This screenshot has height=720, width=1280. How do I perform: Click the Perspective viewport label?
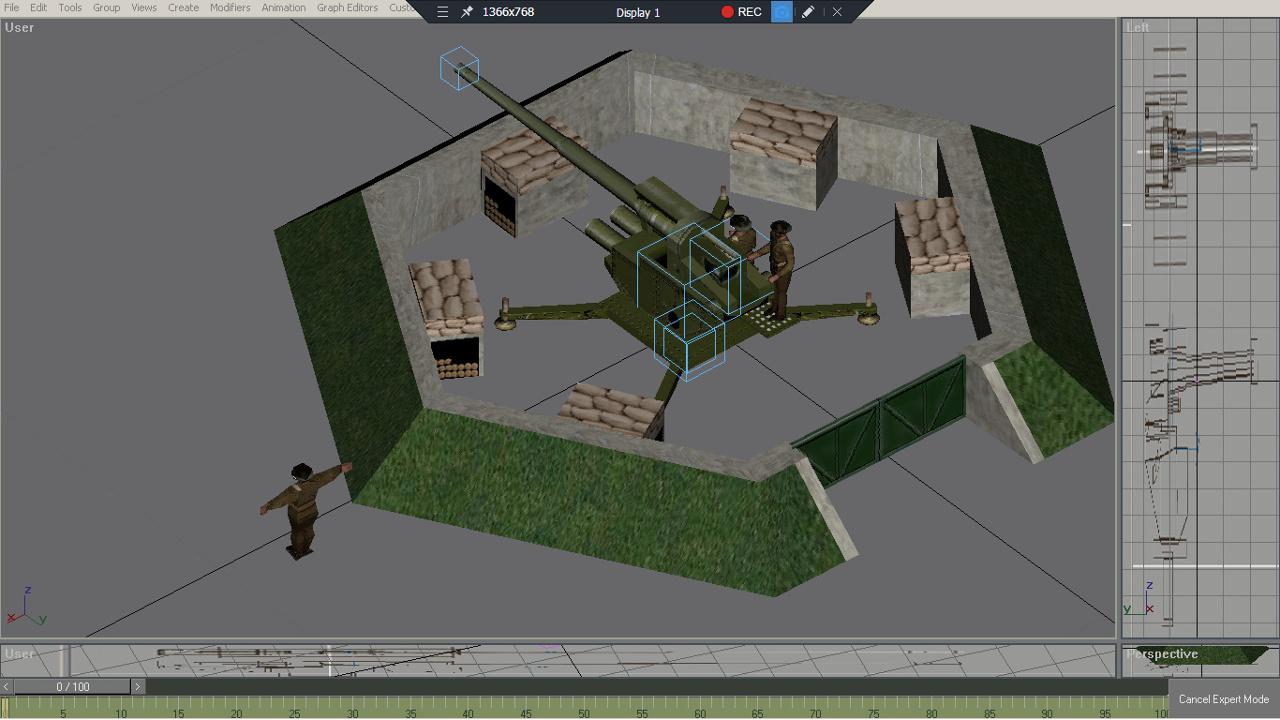(1162, 654)
